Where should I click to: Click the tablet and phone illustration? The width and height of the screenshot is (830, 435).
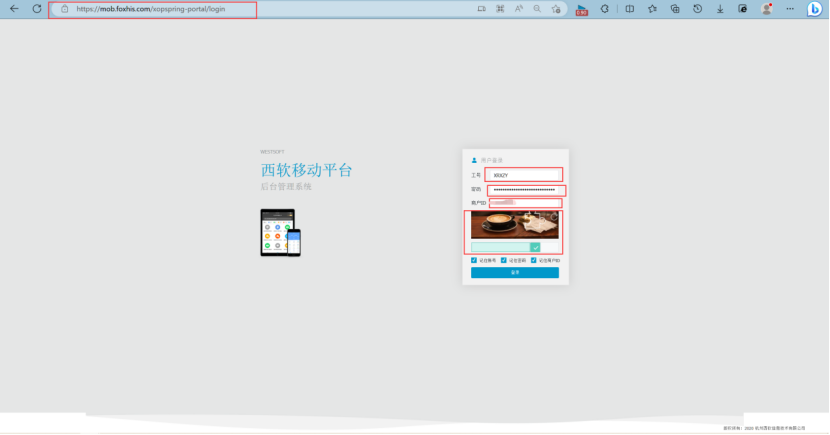(x=281, y=233)
